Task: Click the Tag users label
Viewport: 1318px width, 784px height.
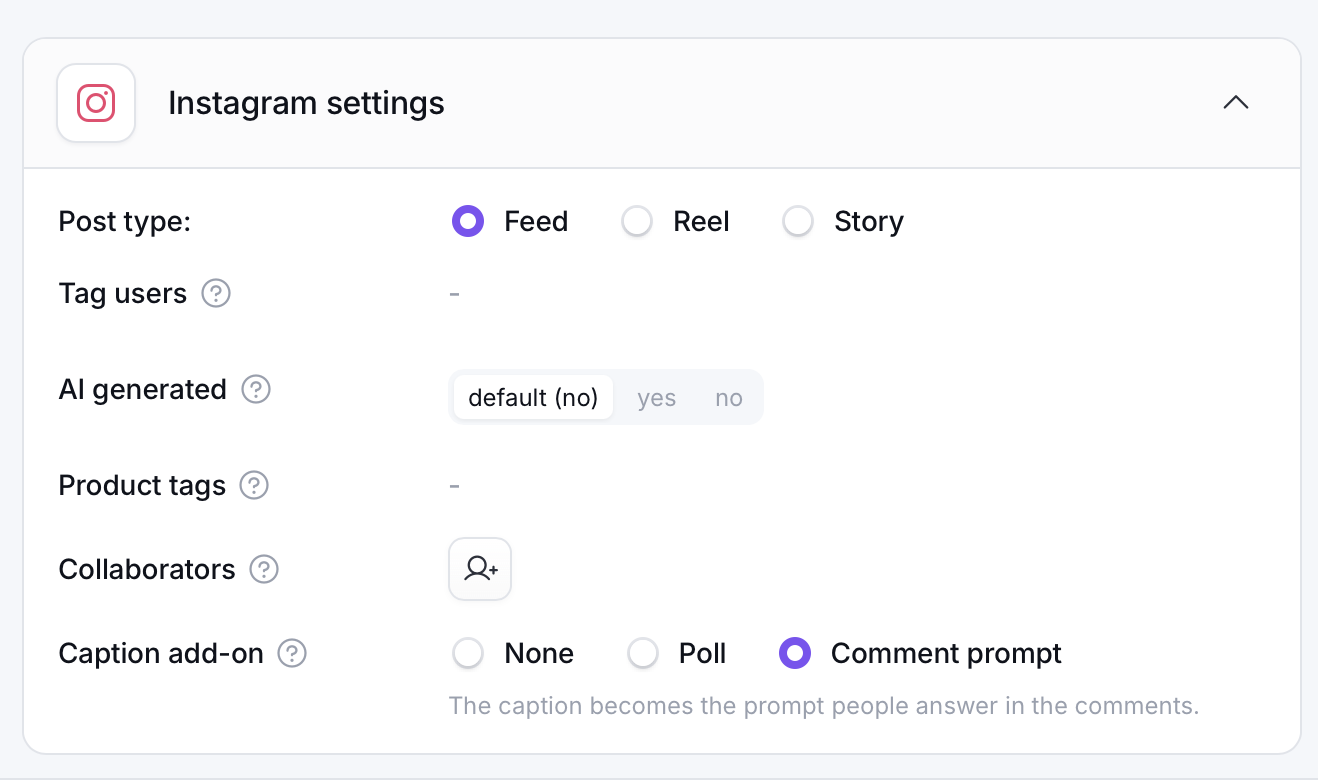Action: point(123,294)
